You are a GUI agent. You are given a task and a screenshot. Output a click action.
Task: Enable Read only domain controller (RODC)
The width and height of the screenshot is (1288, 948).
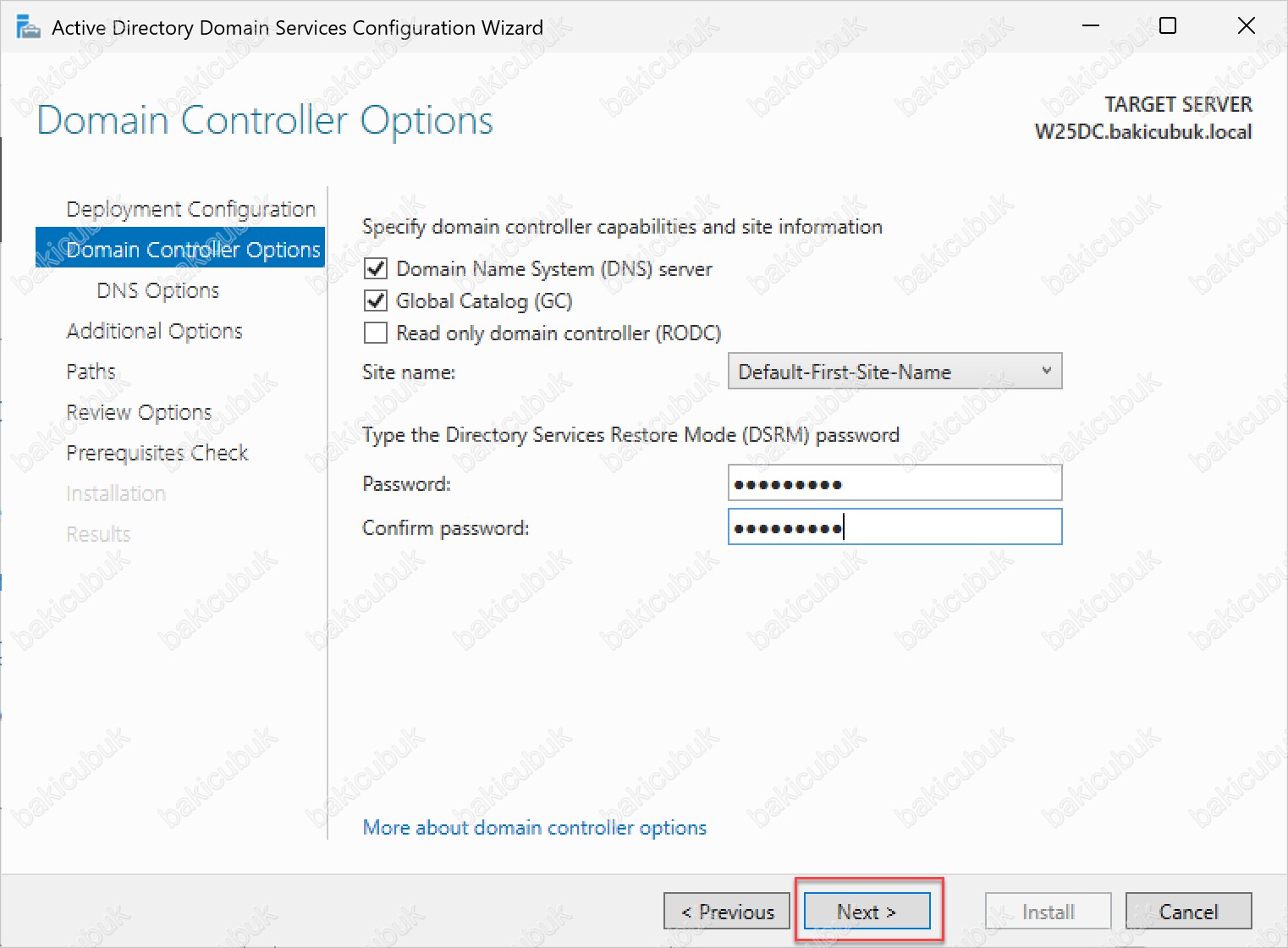(x=376, y=333)
